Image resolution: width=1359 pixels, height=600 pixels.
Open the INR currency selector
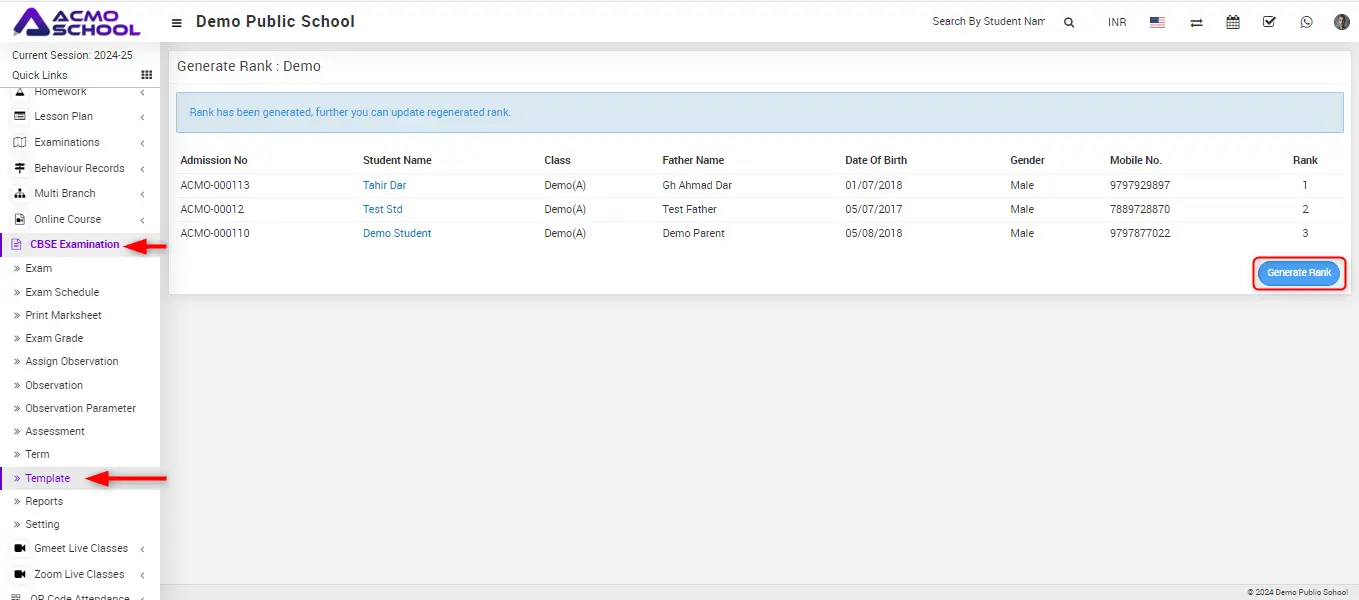(1117, 22)
